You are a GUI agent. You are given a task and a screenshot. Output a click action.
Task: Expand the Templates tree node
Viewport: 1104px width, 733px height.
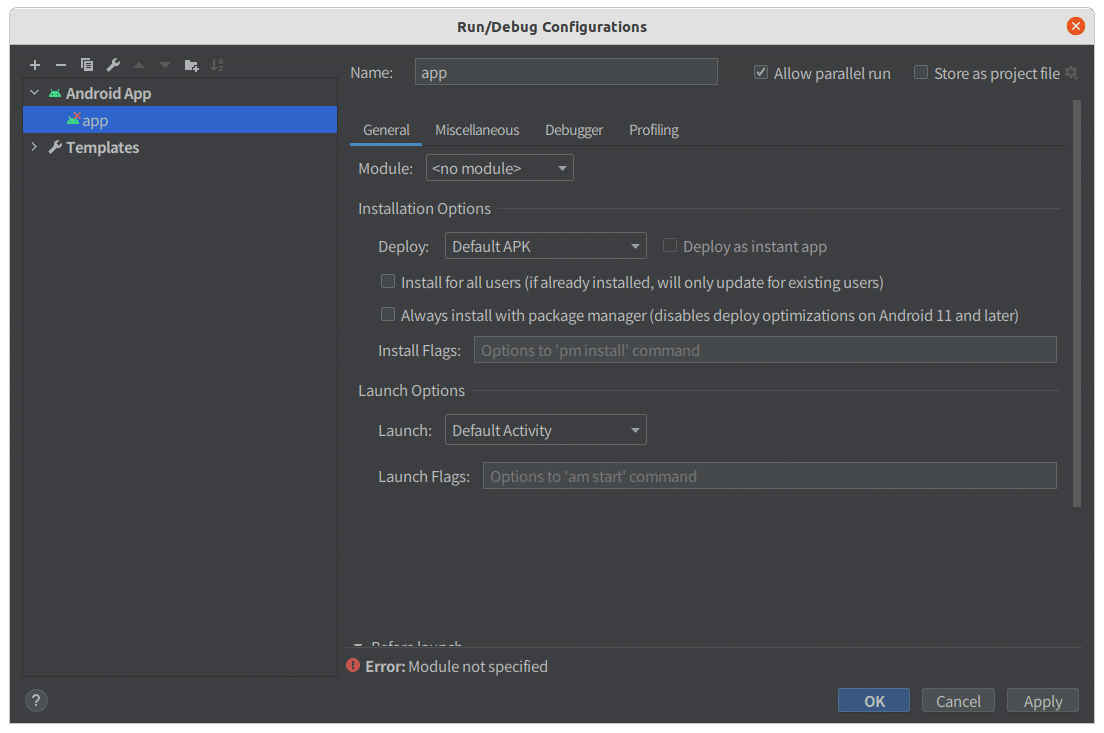click(x=34, y=146)
